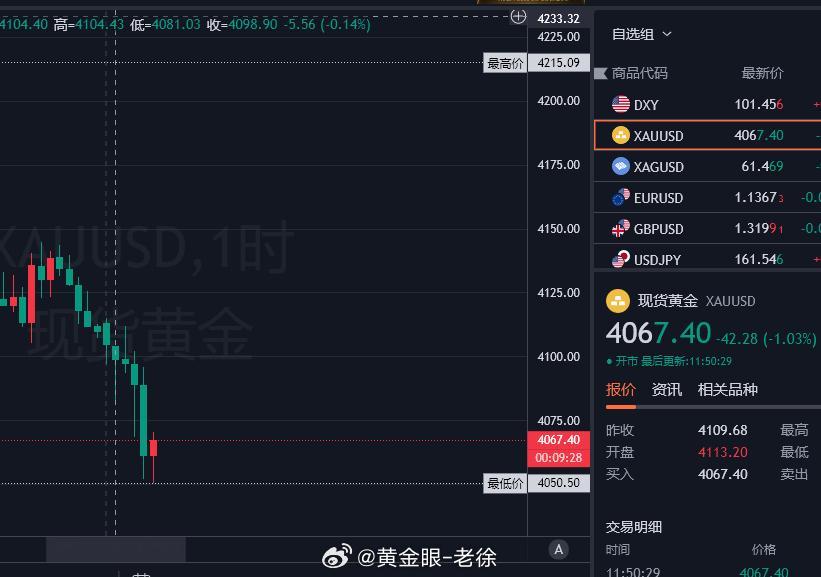This screenshot has width=821, height=577.
Task: Click 低=4081.03 in the OHLC readout
Action: point(165,25)
